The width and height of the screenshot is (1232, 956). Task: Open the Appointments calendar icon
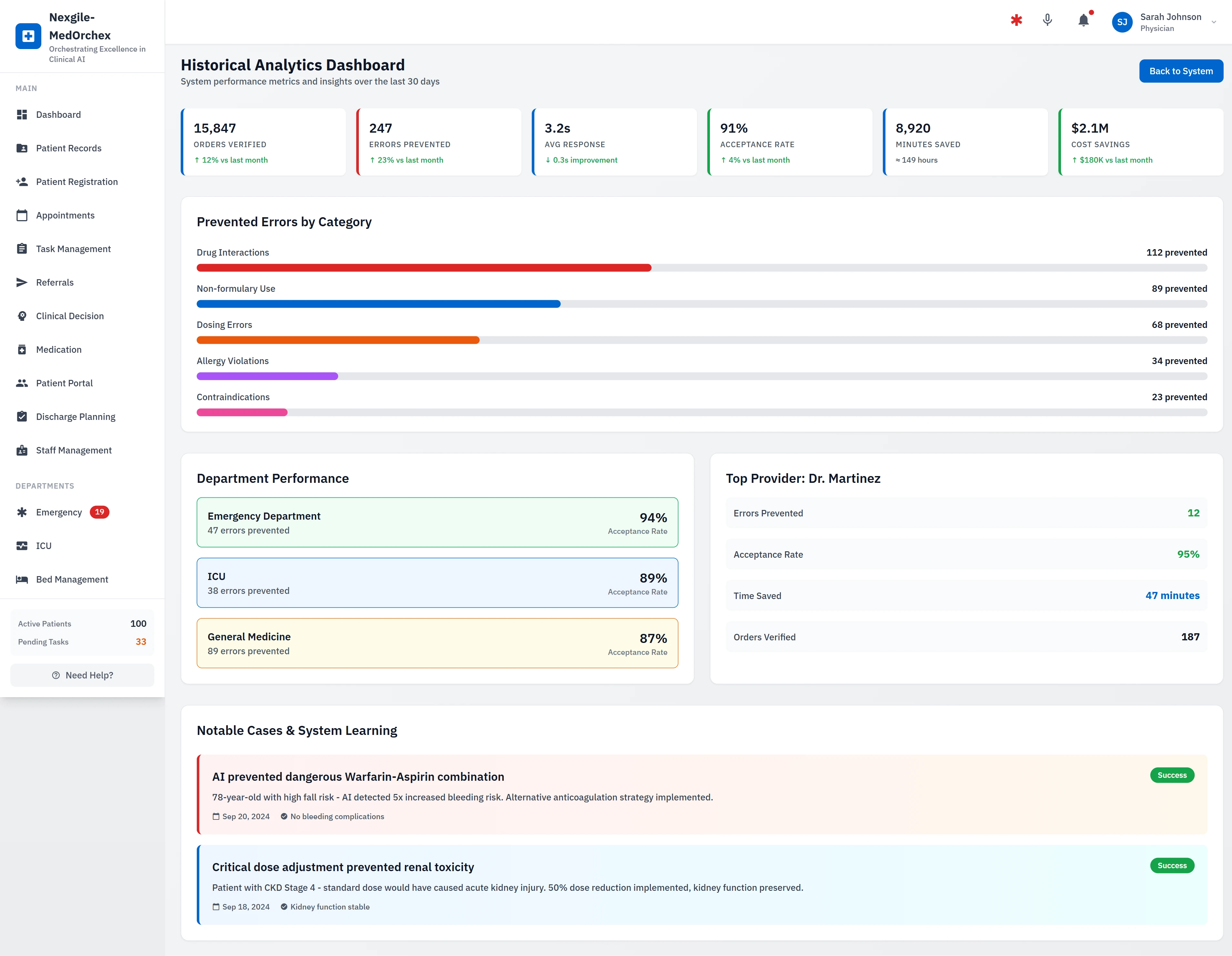[x=22, y=215]
